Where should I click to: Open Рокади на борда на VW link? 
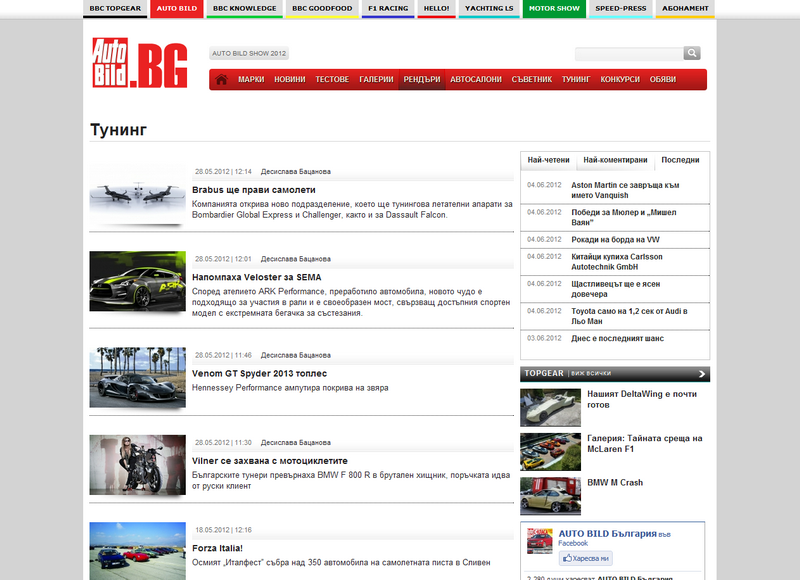[615, 240]
